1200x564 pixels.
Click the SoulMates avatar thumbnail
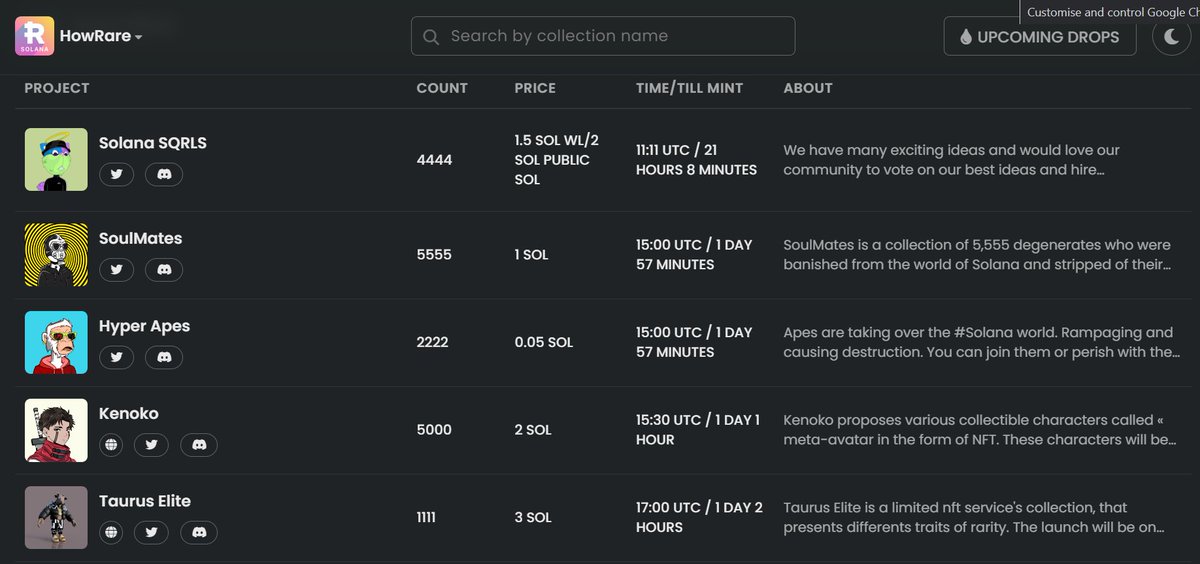point(56,255)
